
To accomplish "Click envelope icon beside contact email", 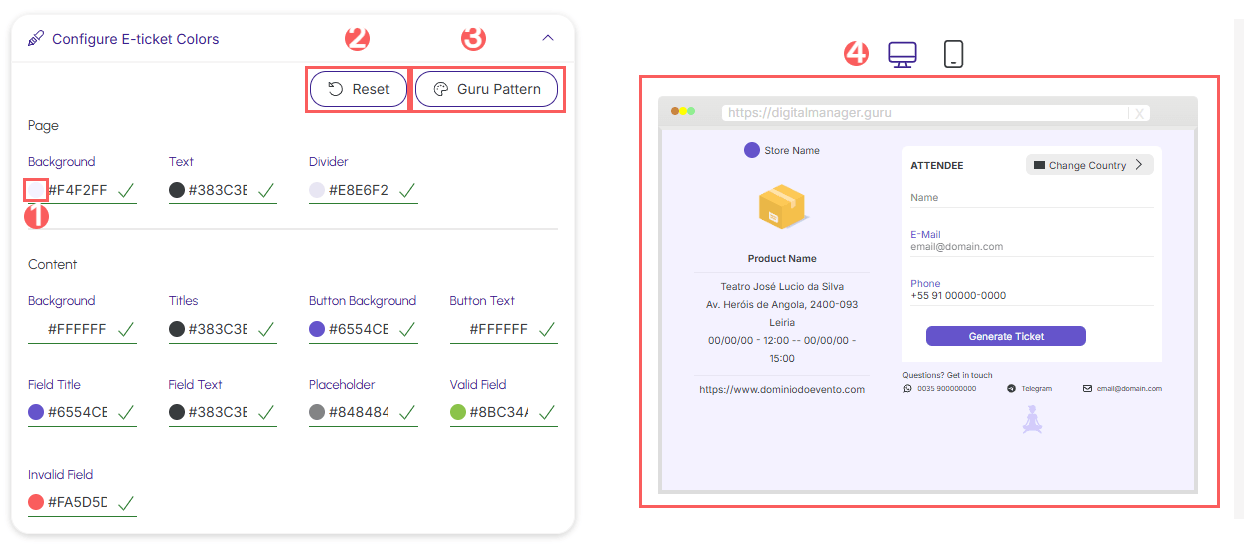I will (x=1088, y=388).
